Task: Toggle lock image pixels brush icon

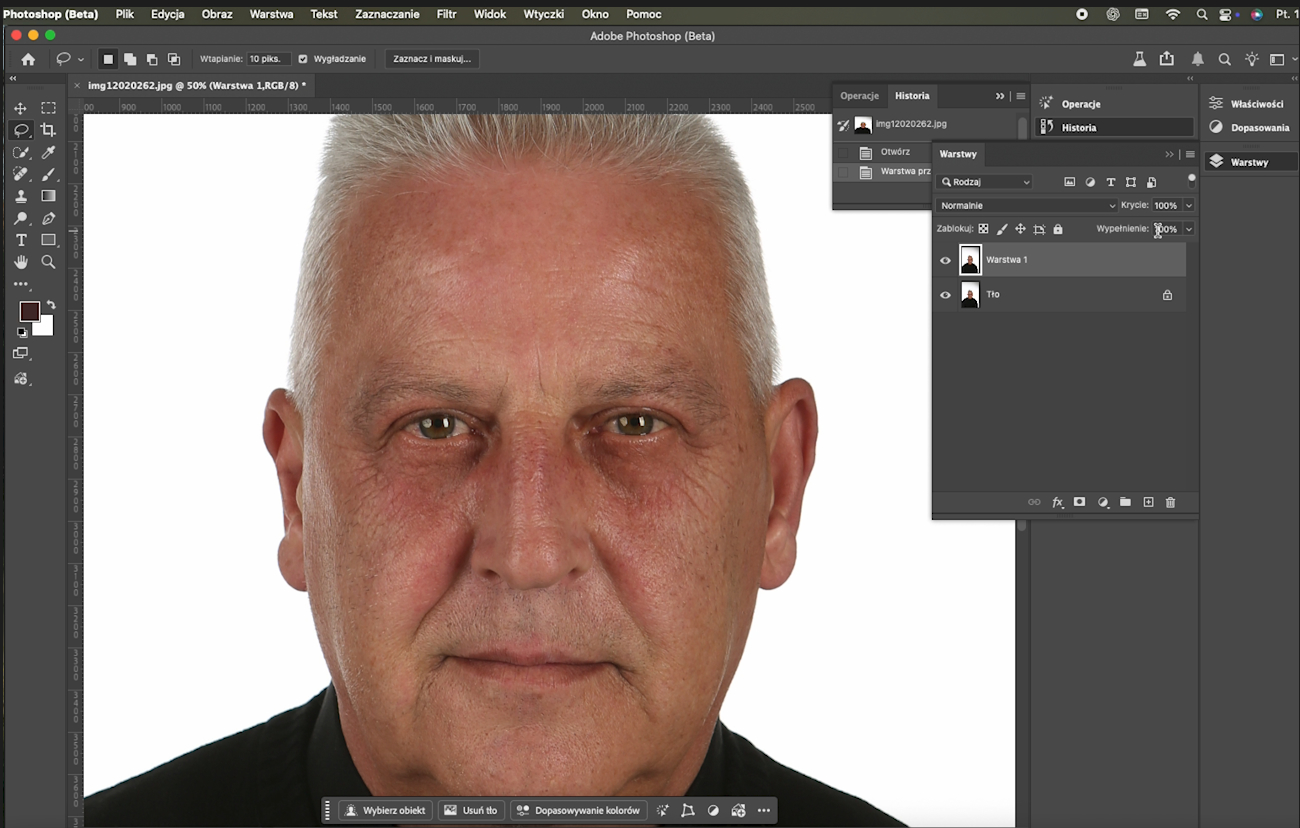Action: [x=1002, y=229]
